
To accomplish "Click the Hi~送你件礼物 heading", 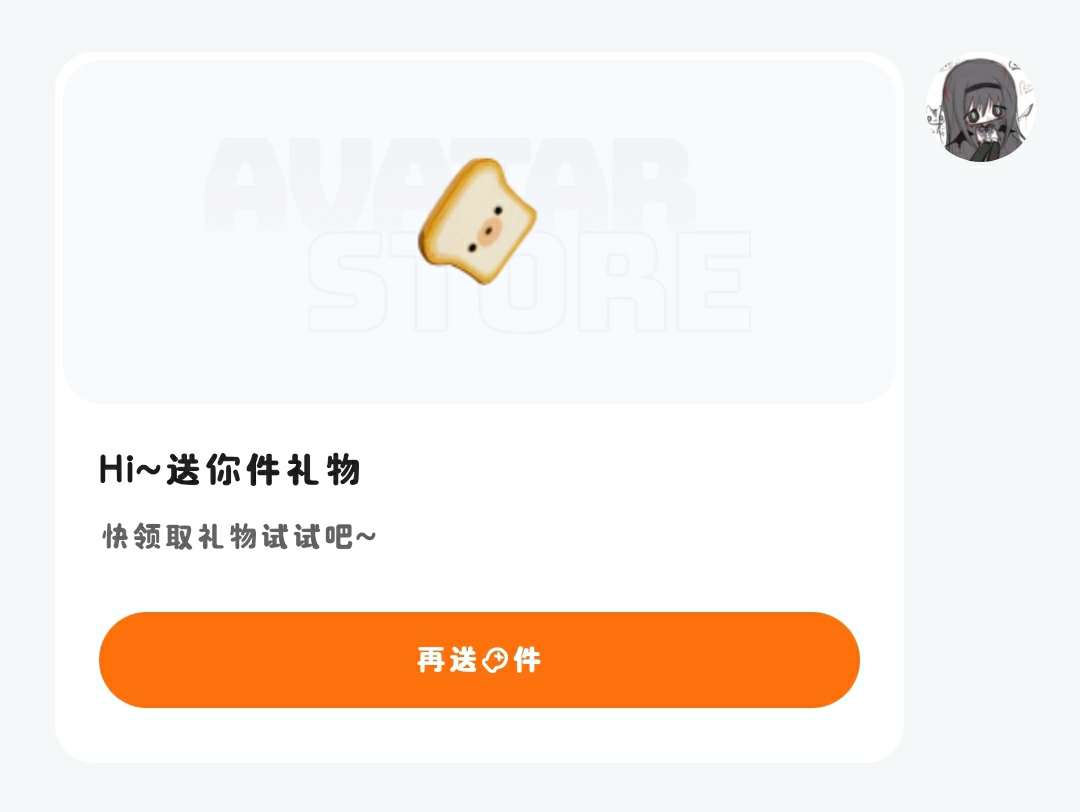I will (x=230, y=470).
